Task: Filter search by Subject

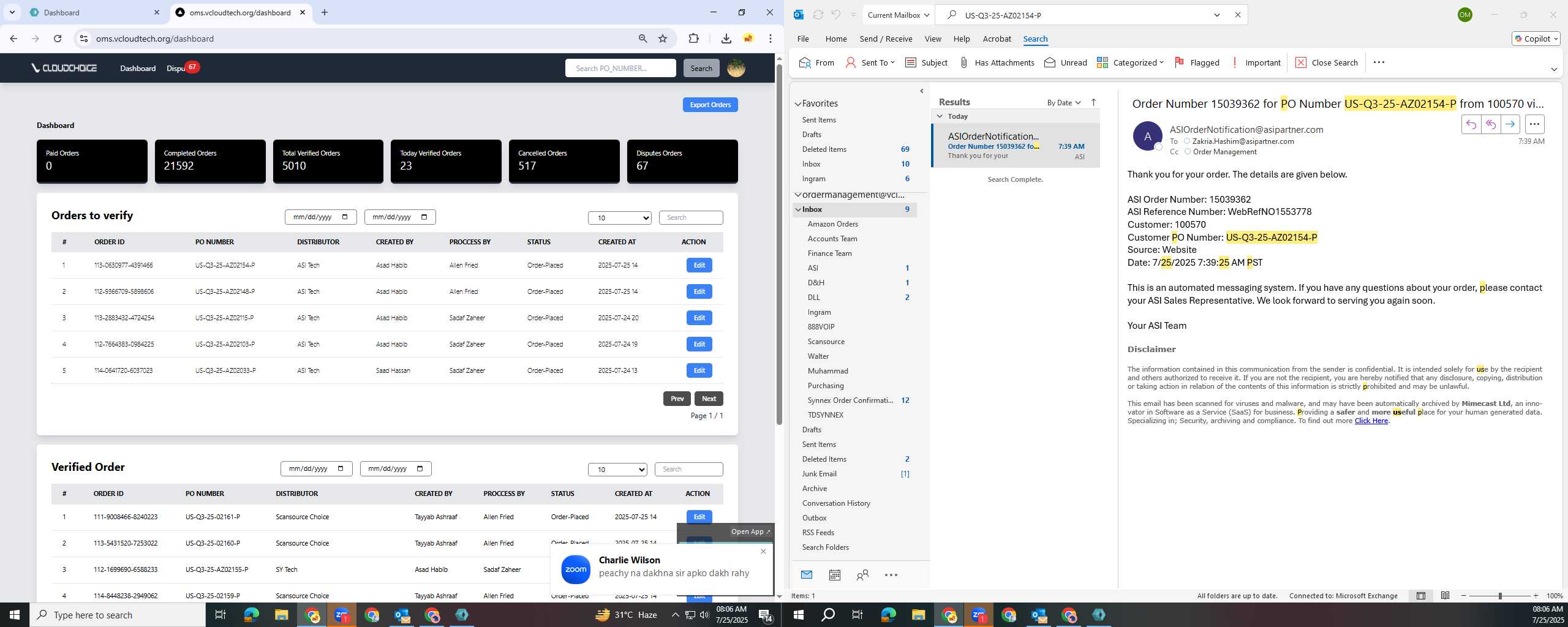Action: (926, 62)
